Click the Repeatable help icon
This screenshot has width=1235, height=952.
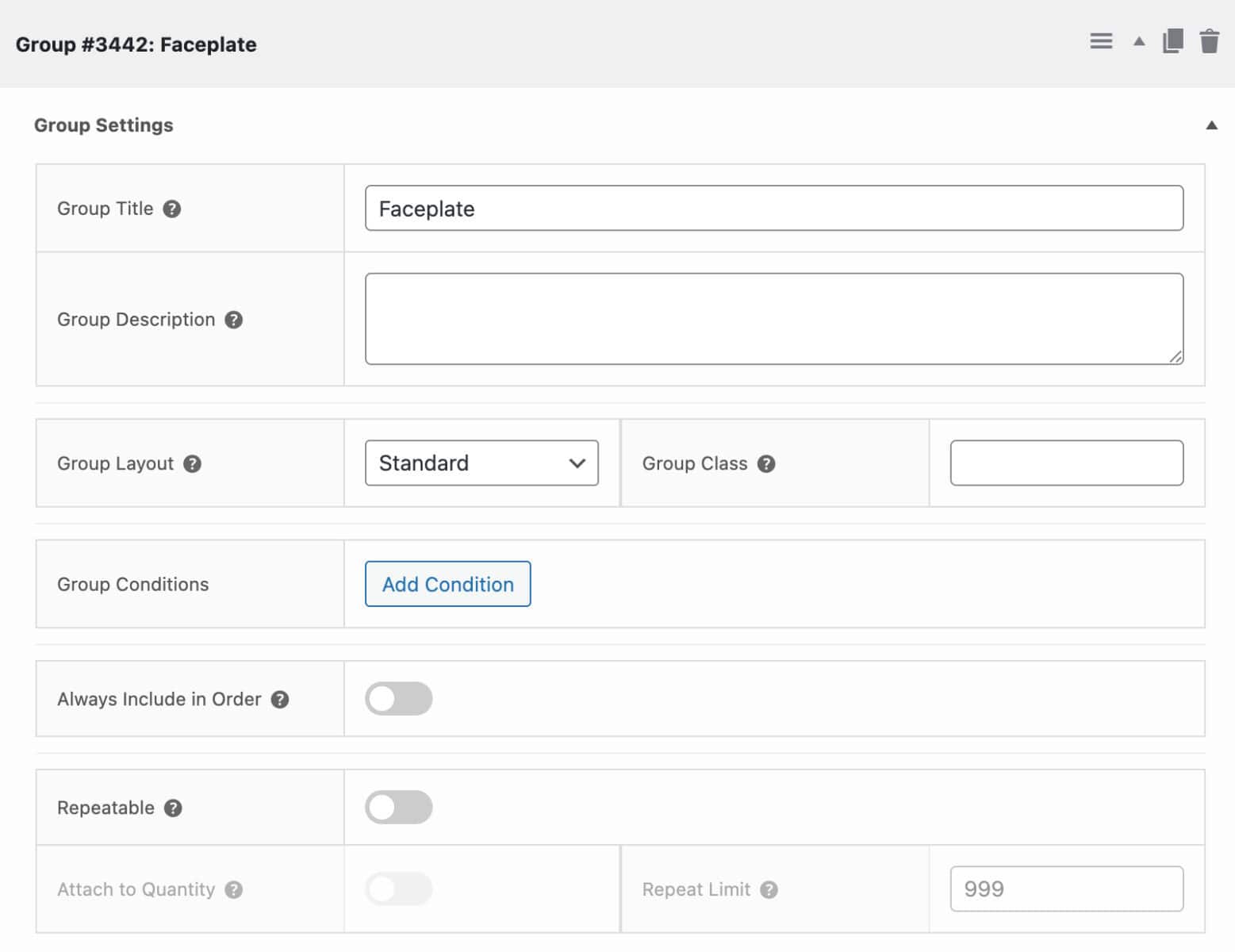coord(172,808)
